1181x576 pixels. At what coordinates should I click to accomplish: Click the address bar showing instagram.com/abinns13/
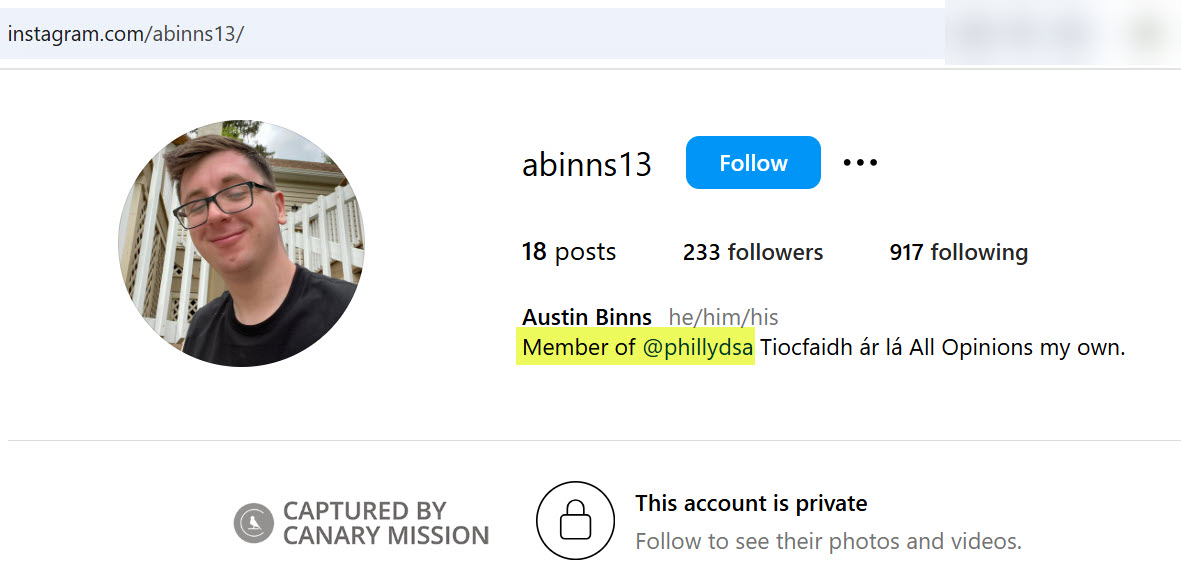click(400, 34)
